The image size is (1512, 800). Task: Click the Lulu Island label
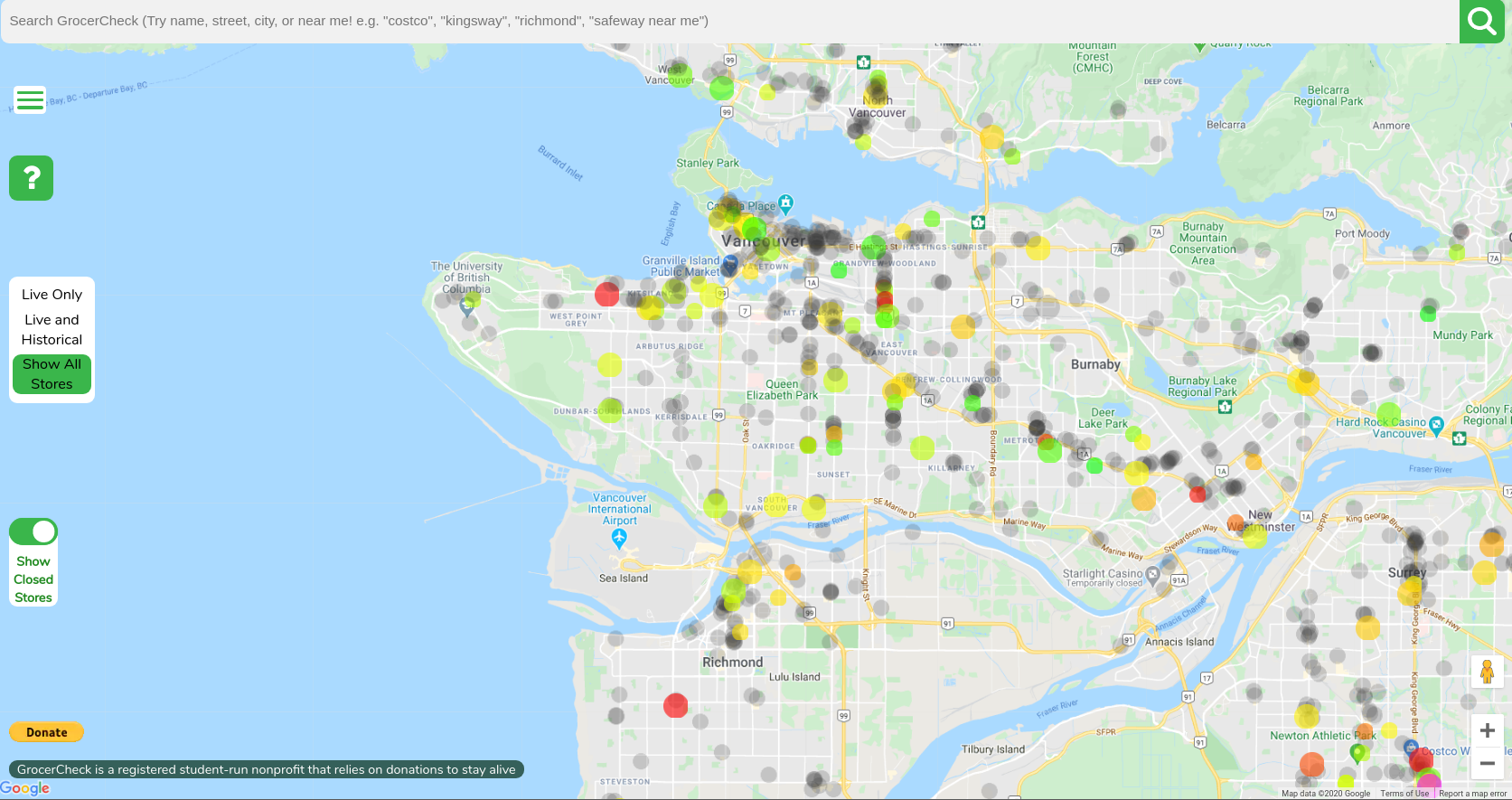pos(794,677)
